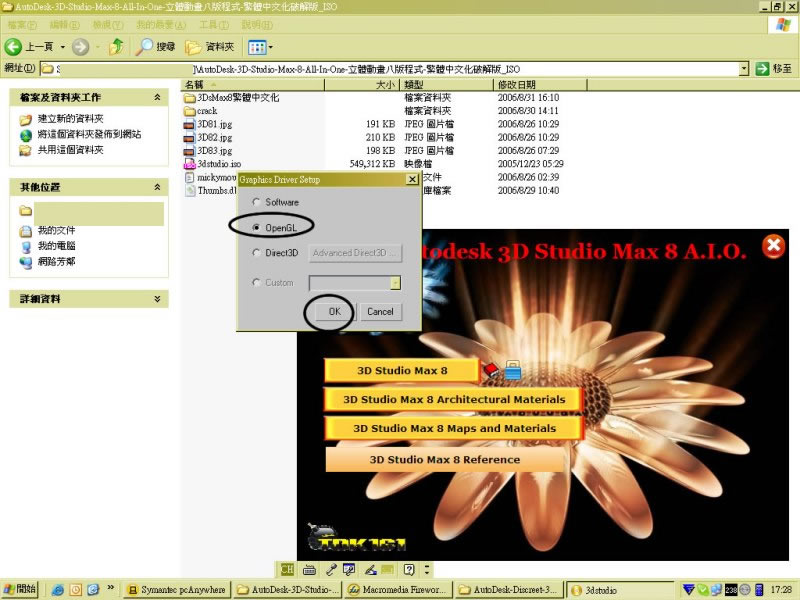Sort files by 類型 column header

click(x=447, y=85)
